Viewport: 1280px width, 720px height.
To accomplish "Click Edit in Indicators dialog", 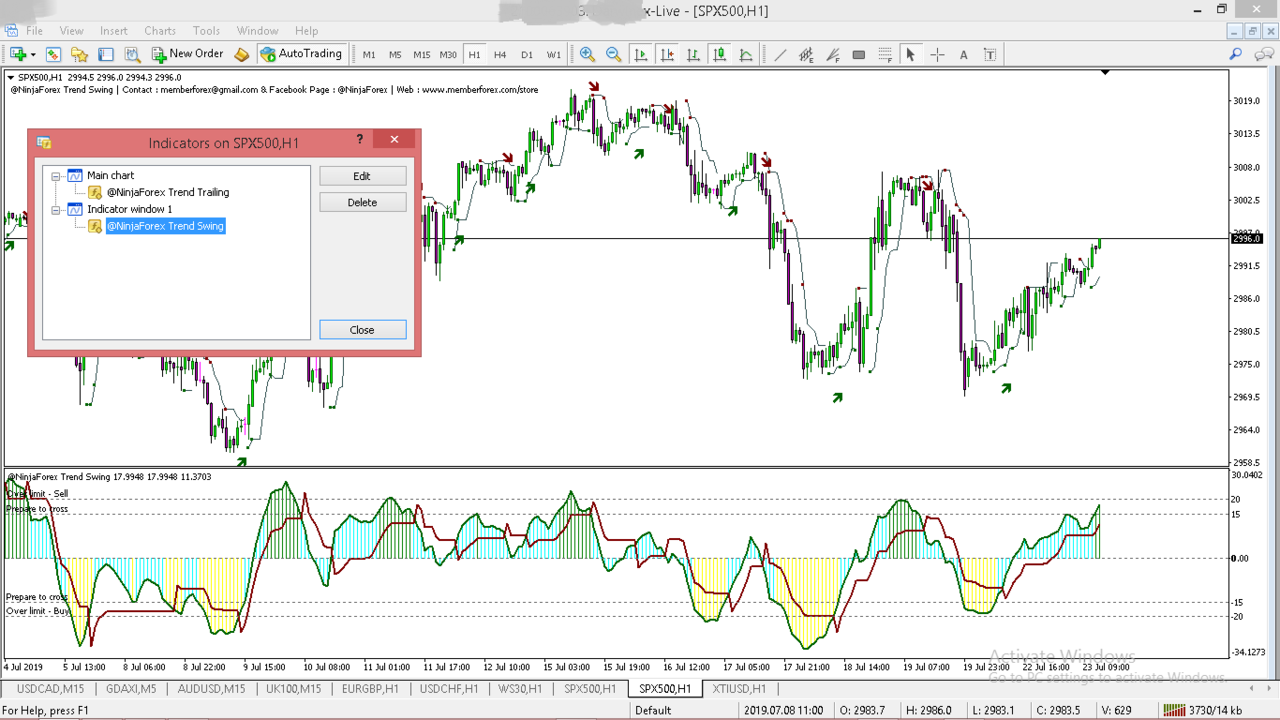I will pos(362,176).
